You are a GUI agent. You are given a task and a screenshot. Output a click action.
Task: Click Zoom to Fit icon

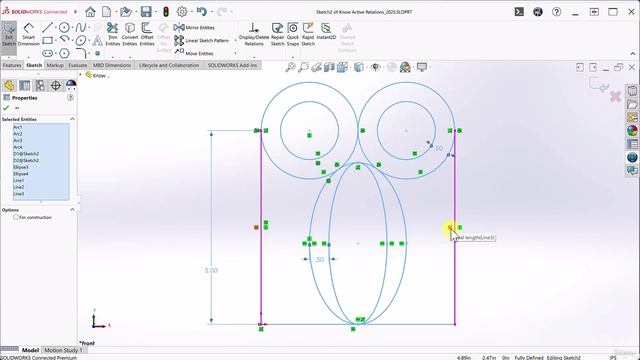(290, 67)
